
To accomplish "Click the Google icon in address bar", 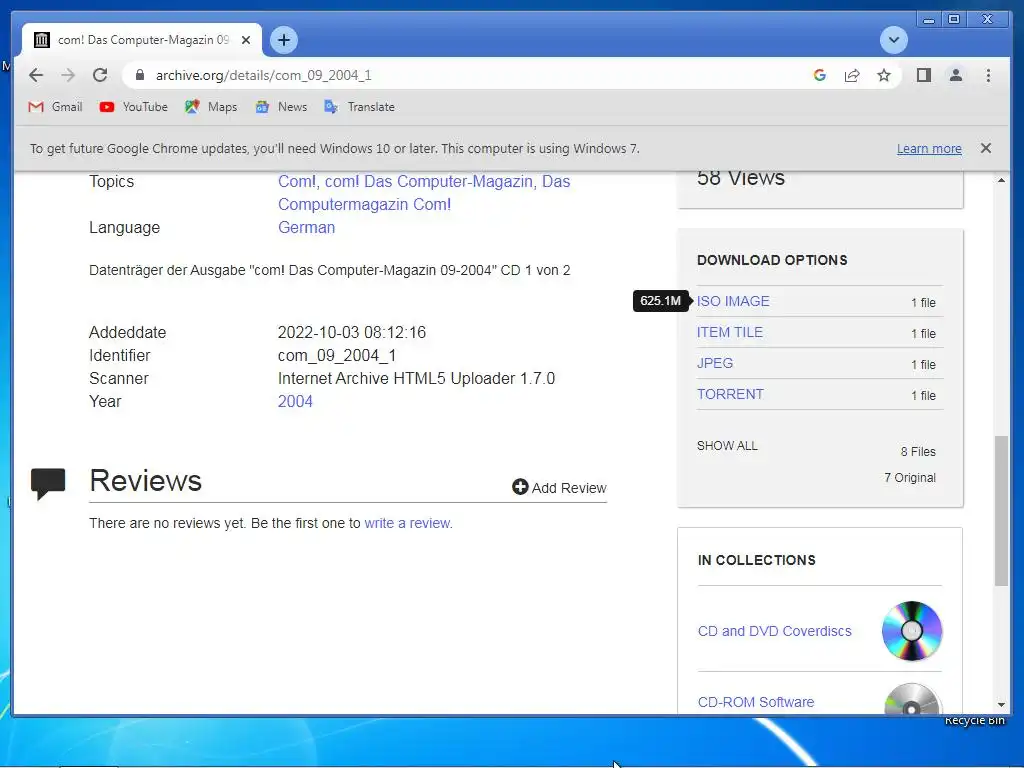I will (x=820, y=75).
